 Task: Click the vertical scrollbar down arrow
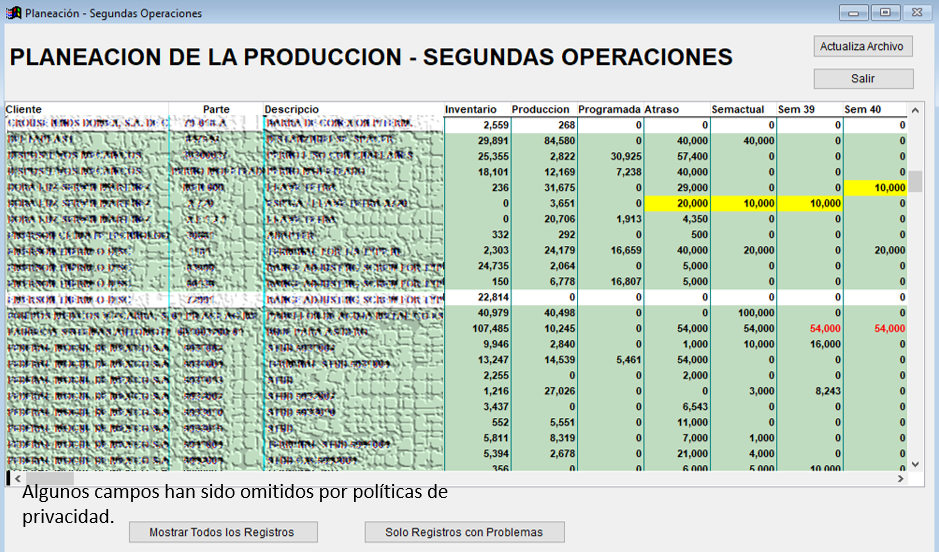[915, 464]
